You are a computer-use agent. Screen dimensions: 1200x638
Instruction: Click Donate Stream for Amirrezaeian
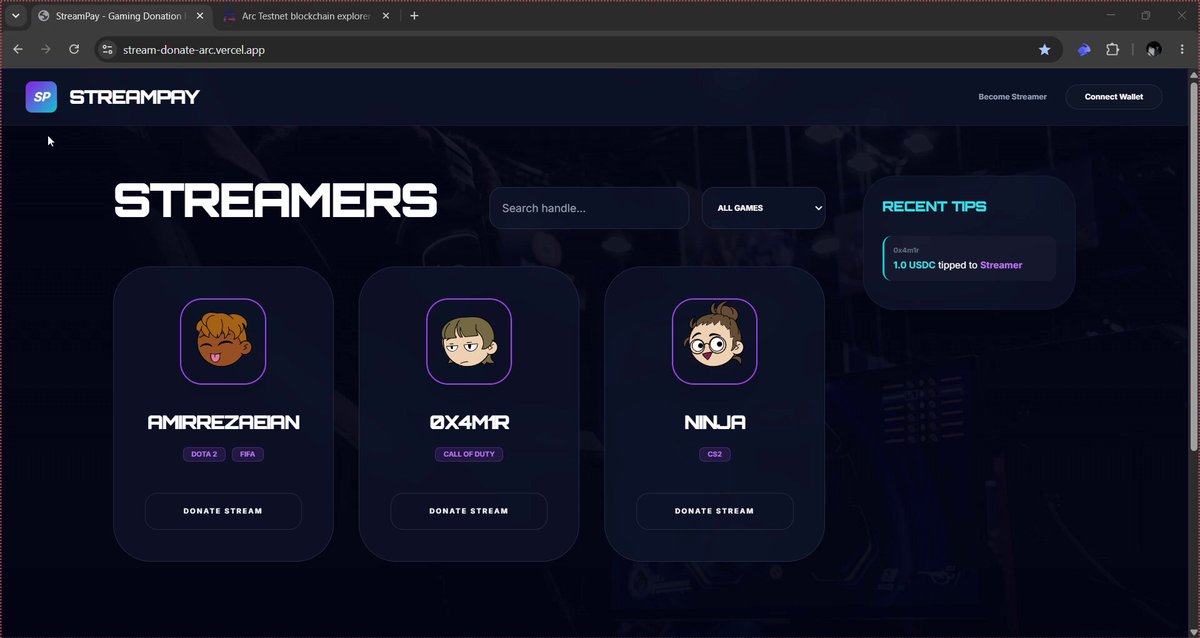click(223, 511)
